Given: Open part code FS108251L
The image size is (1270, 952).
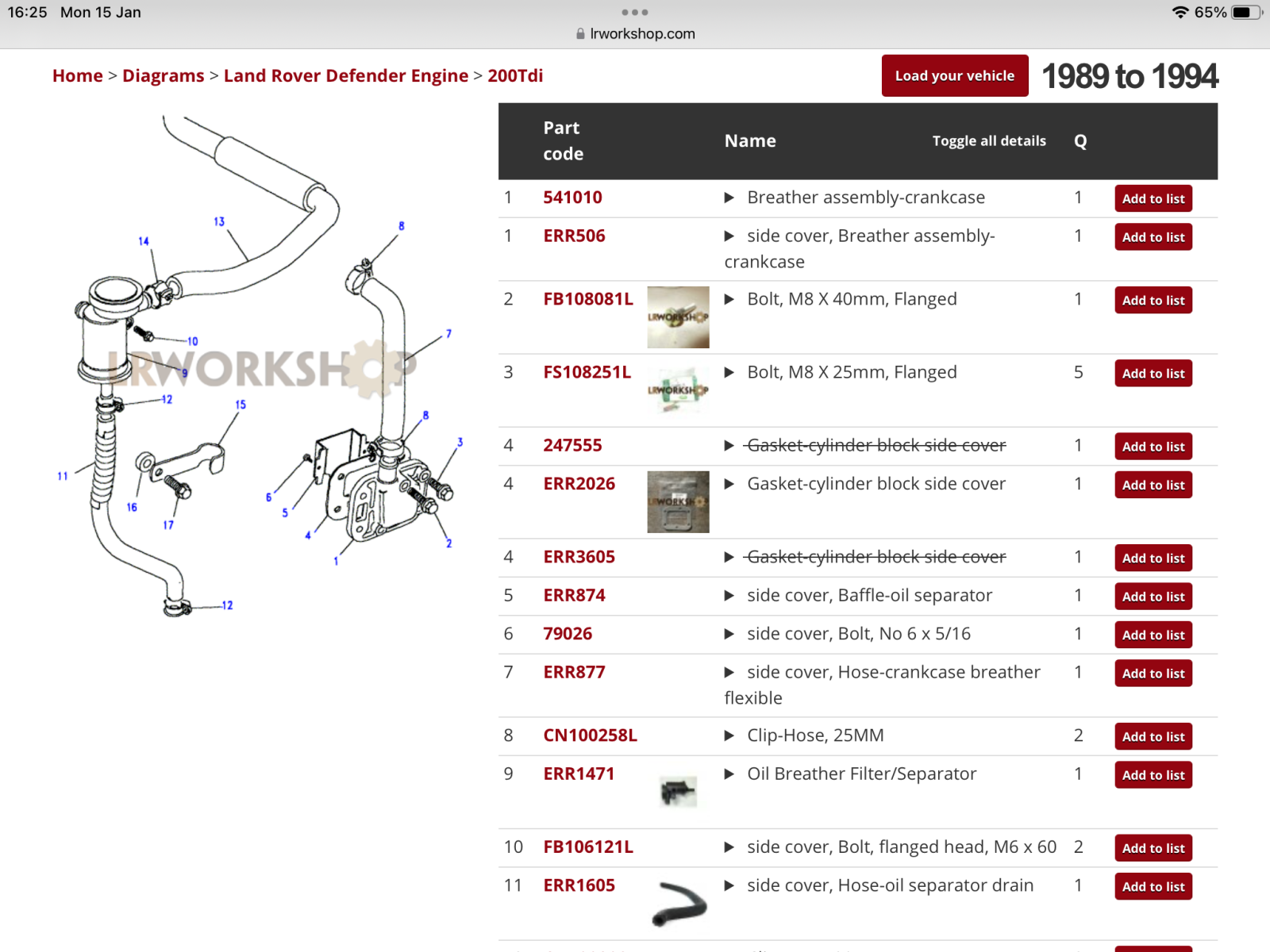Looking at the screenshot, I should [x=587, y=372].
